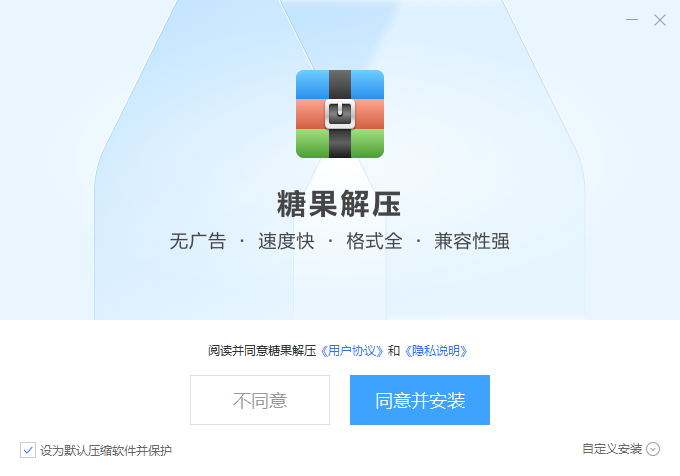
Task: Click the 速度快 tagline text
Action: coord(286,241)
